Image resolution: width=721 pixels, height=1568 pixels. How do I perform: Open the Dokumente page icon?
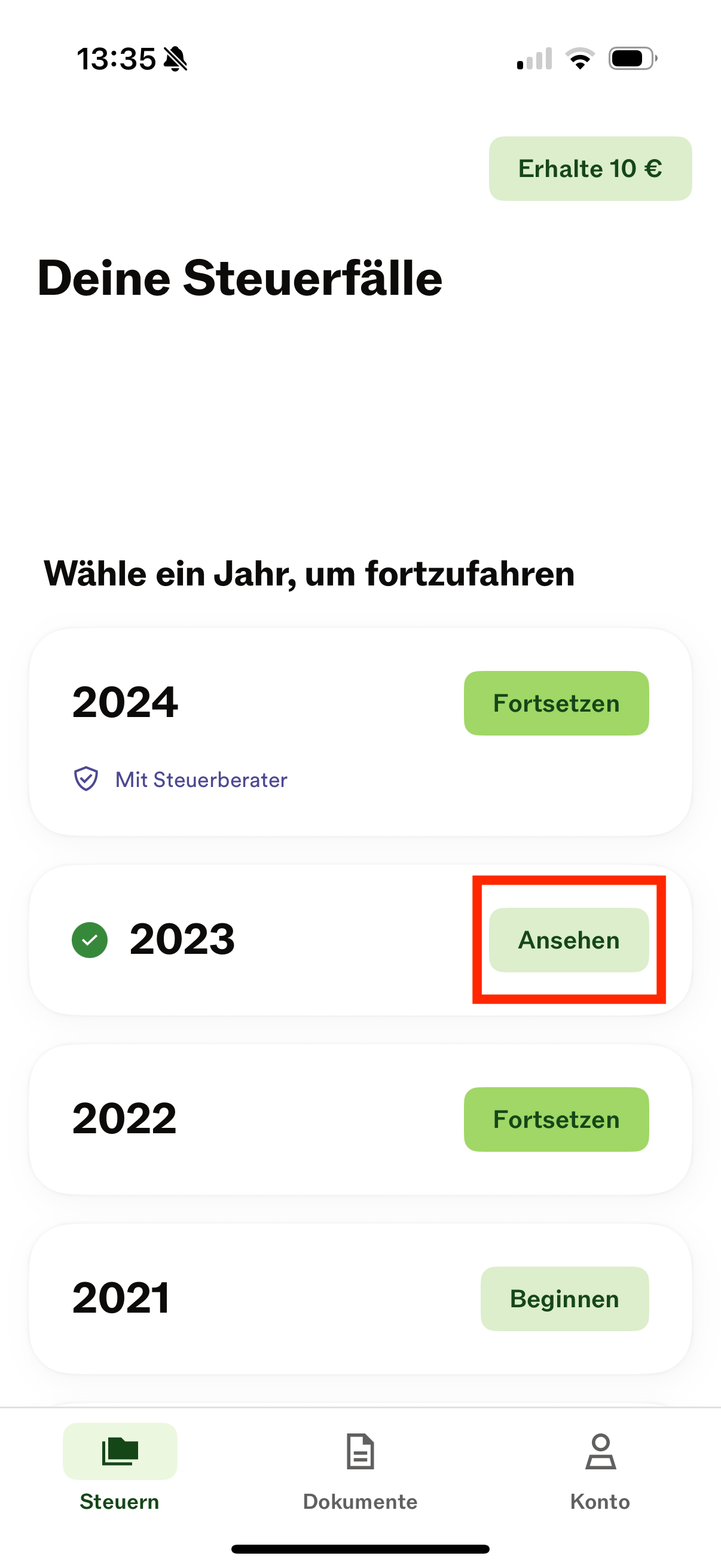click(x=360, y=1452)
